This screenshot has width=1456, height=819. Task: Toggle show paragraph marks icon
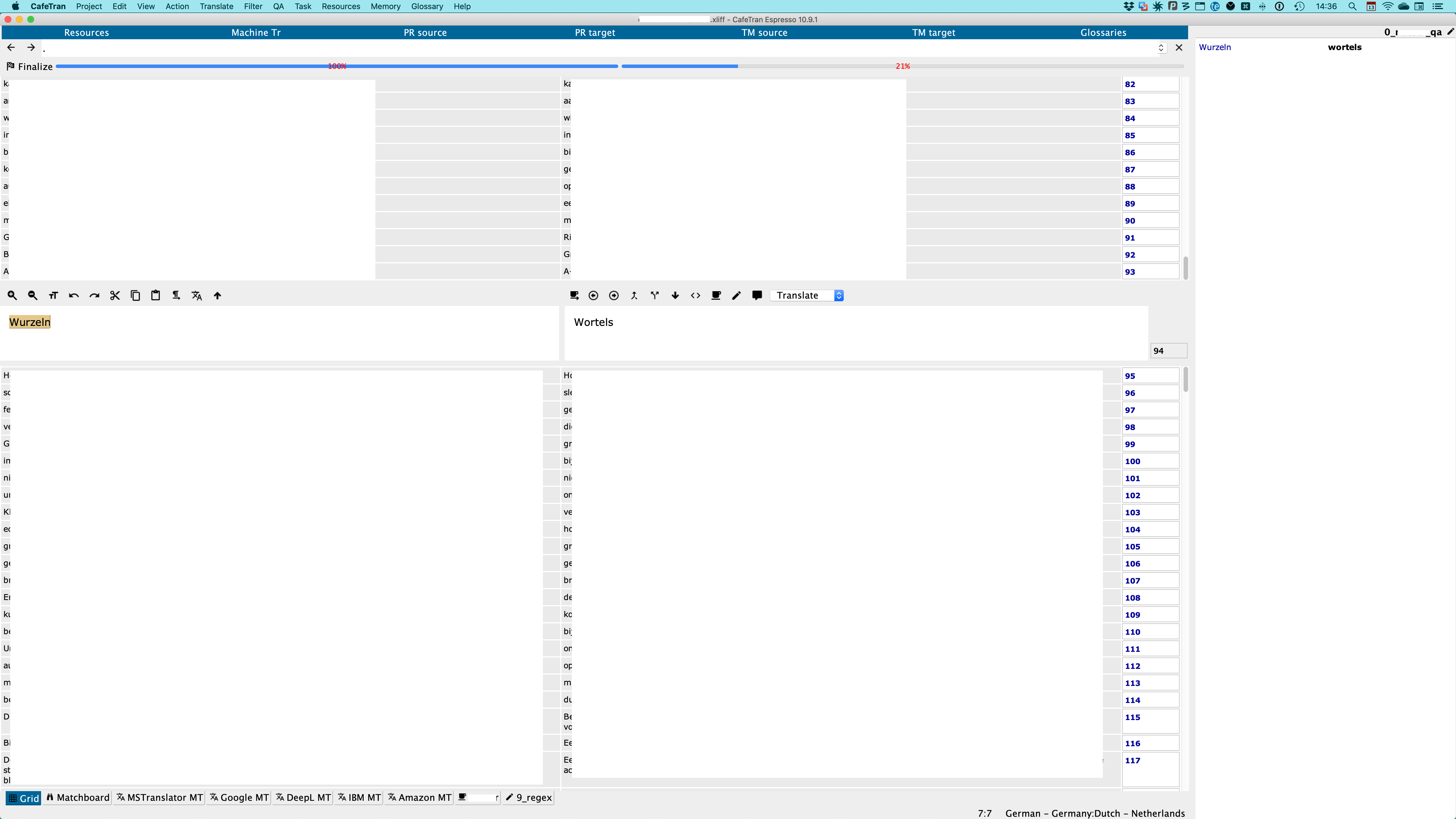(x=176, y=295)
